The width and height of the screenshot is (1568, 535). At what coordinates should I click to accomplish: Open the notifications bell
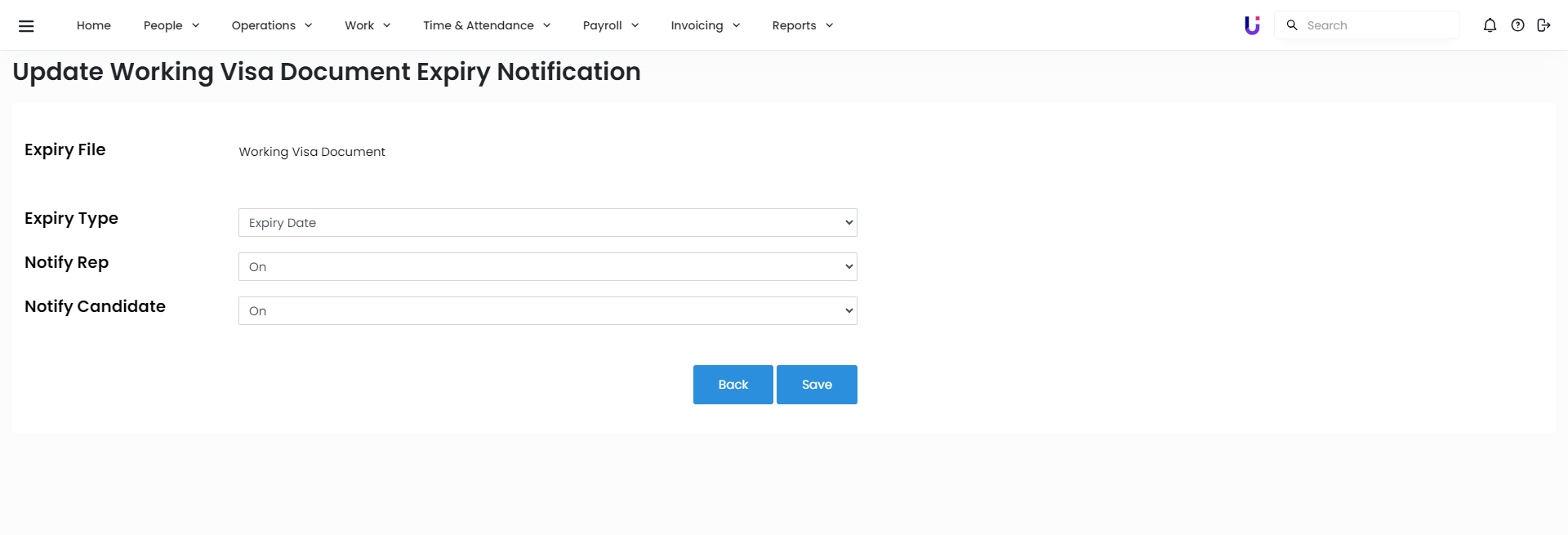[x=1490, y=25]
